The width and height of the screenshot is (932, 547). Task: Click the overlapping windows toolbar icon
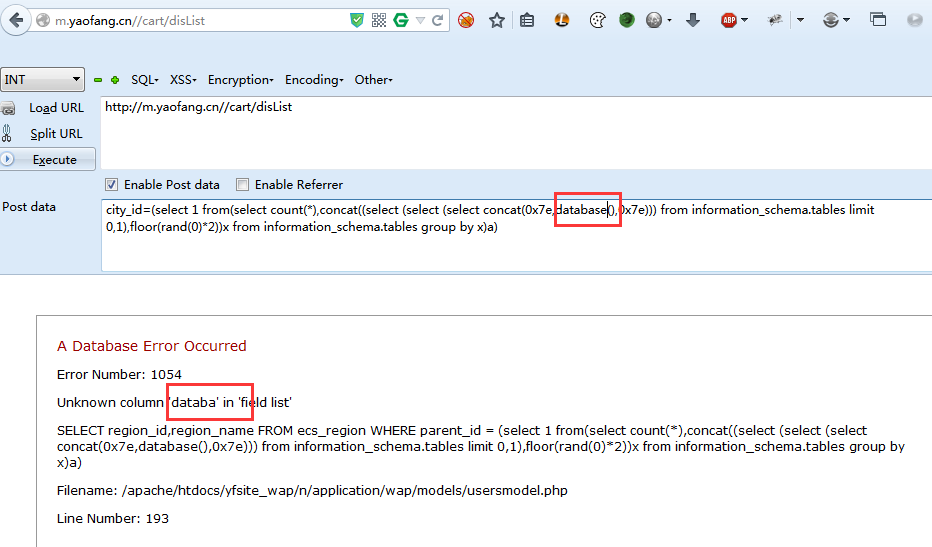(x=878, y=20)
